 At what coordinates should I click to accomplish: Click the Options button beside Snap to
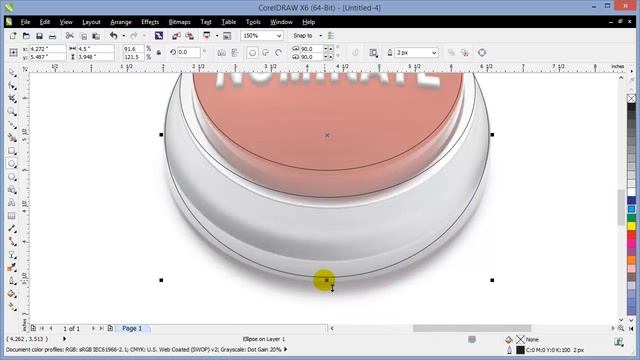click(x=331, y=36)
